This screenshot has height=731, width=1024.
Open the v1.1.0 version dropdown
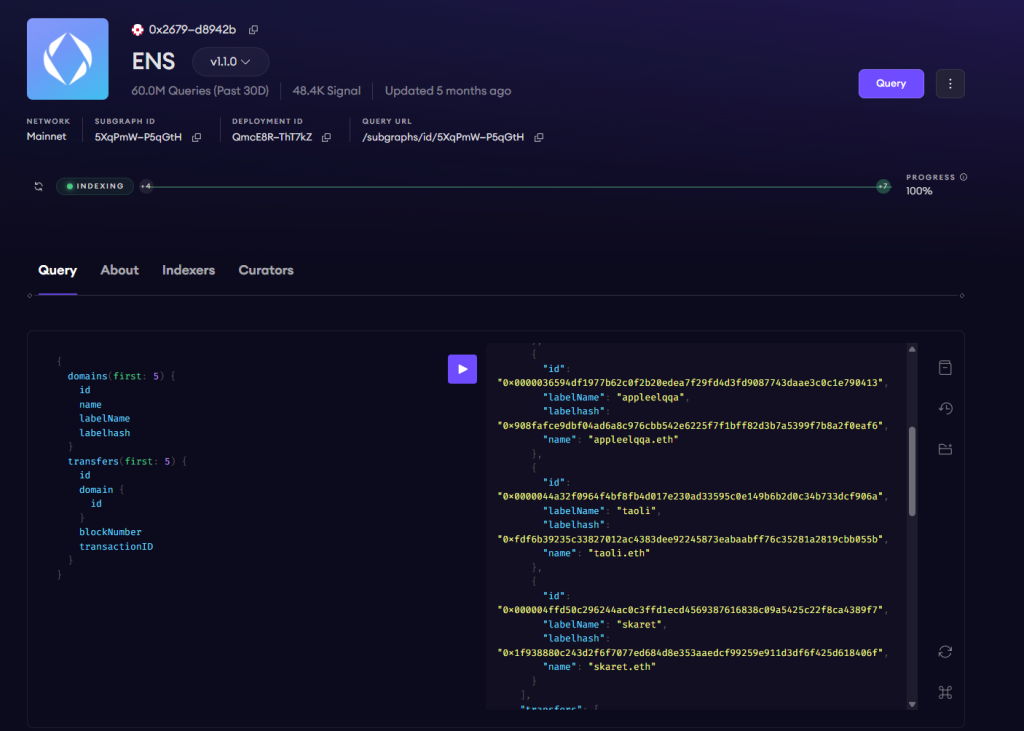(x=230, y=61)
